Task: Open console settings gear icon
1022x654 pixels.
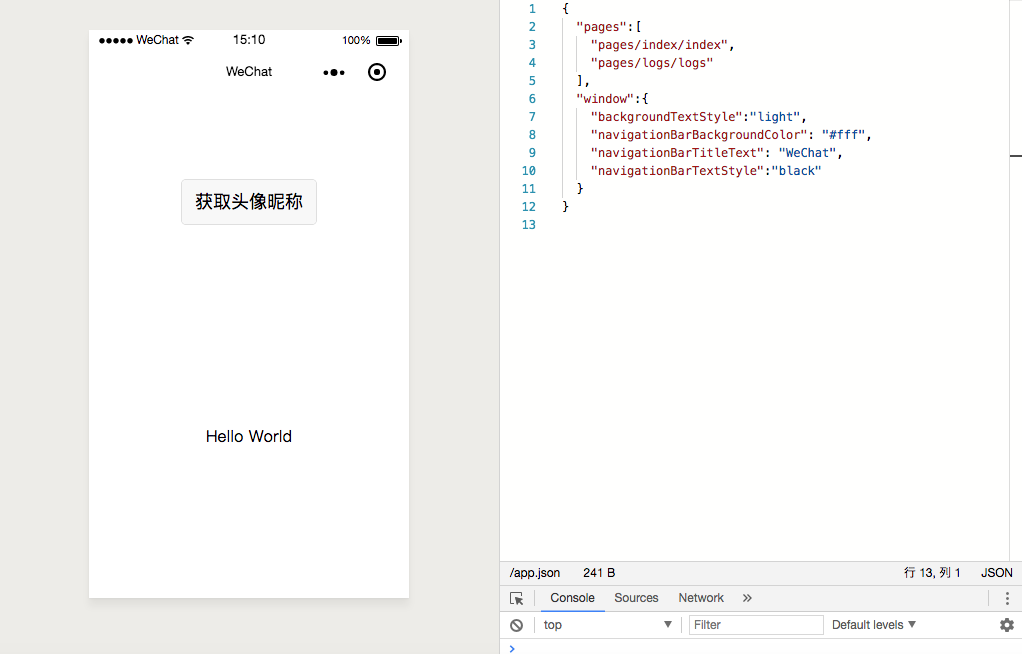Action: point(1007,625)
